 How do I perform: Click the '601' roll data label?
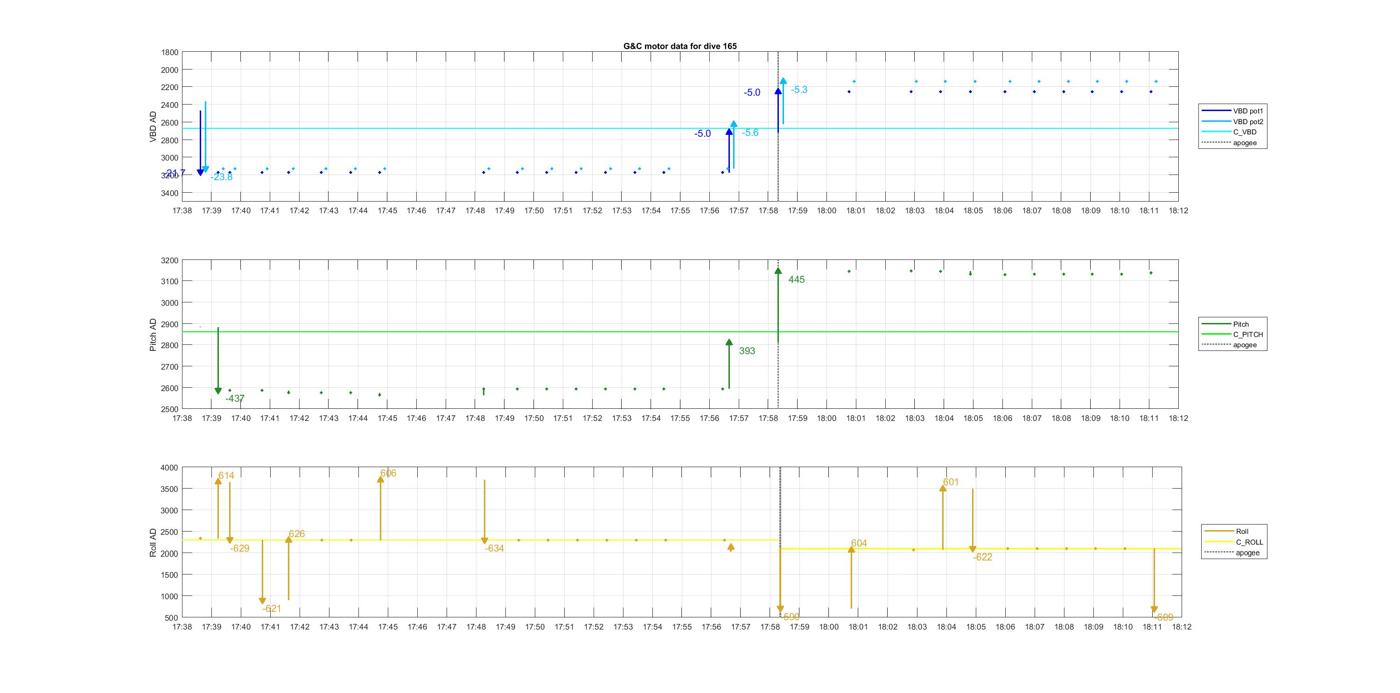point(951,482)
